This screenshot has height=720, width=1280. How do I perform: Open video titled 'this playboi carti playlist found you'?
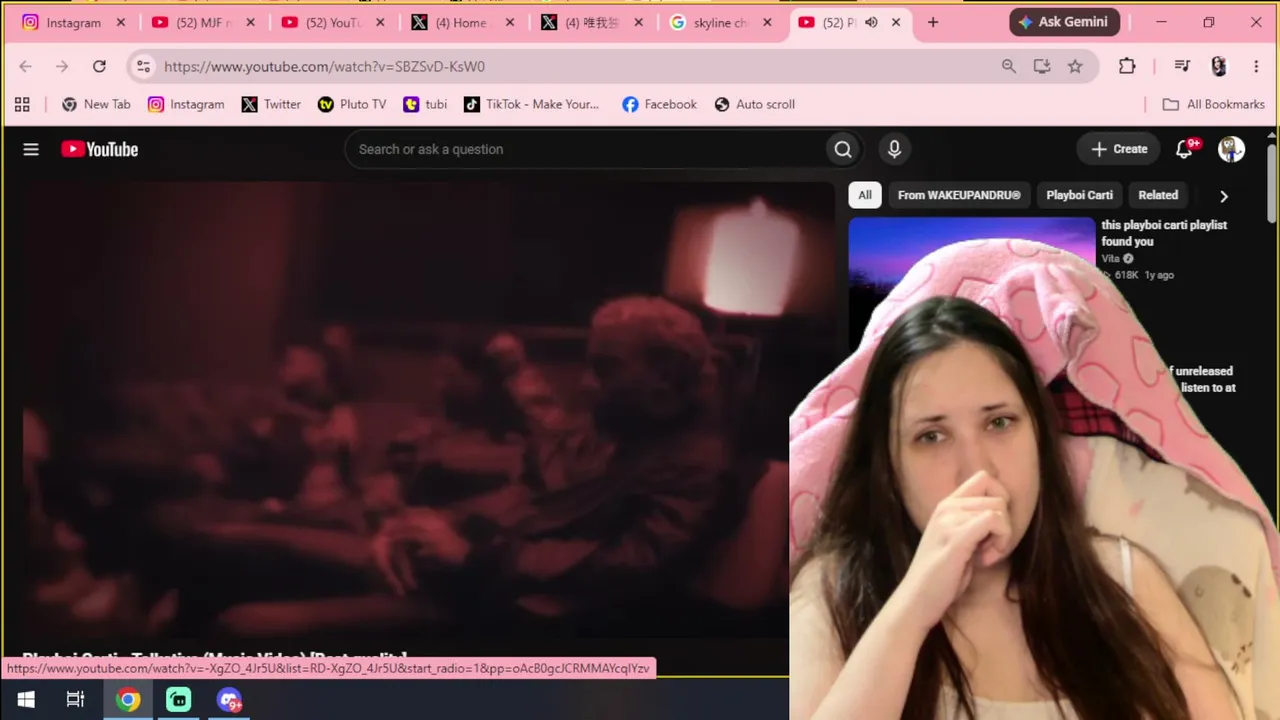click(x=1164, y=233)
